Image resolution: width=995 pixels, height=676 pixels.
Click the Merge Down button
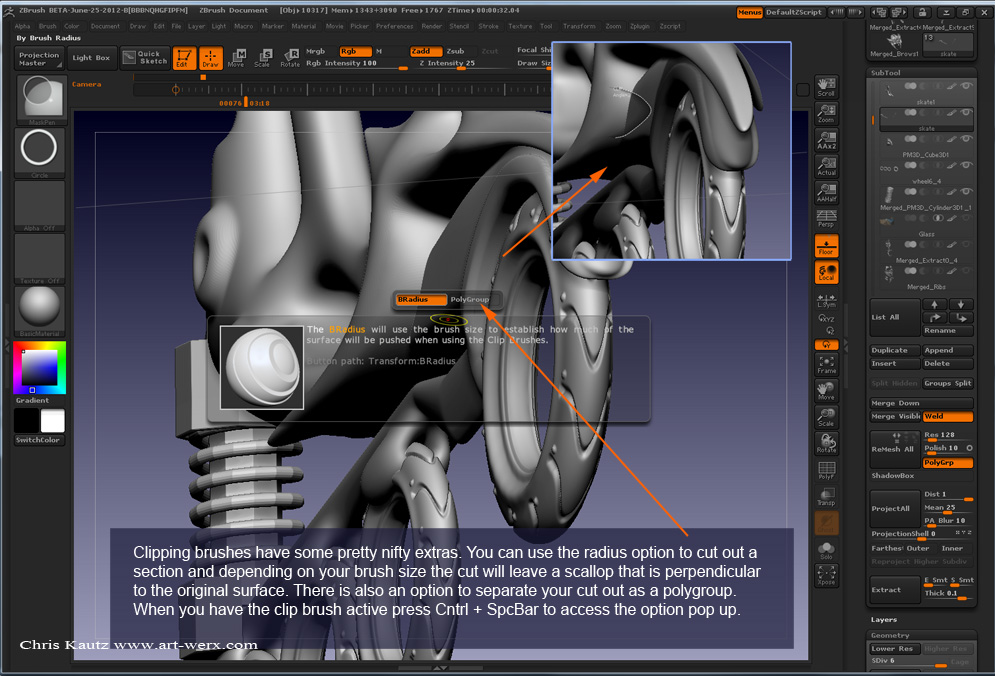click(921, 403)
